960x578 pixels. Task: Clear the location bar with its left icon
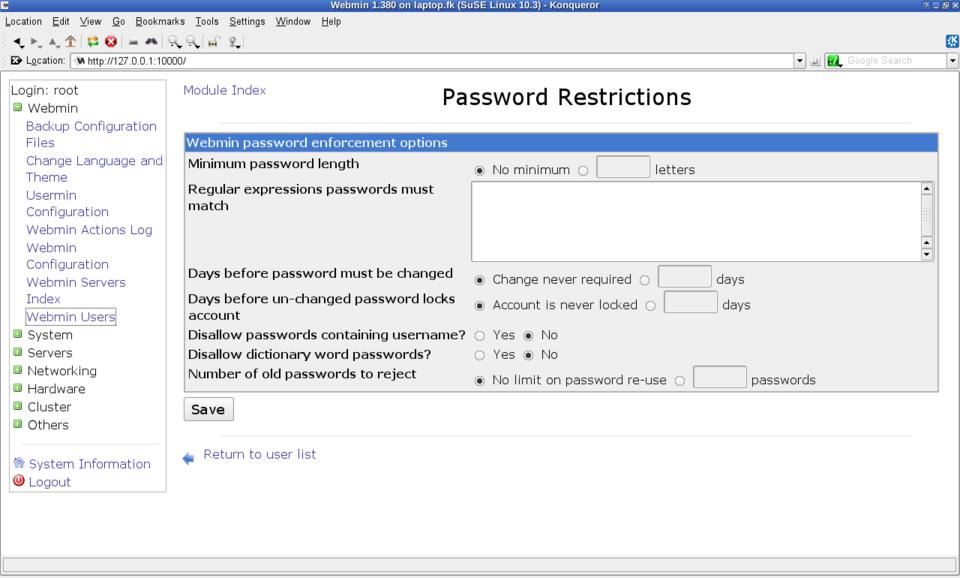click(x=16, y=61)
